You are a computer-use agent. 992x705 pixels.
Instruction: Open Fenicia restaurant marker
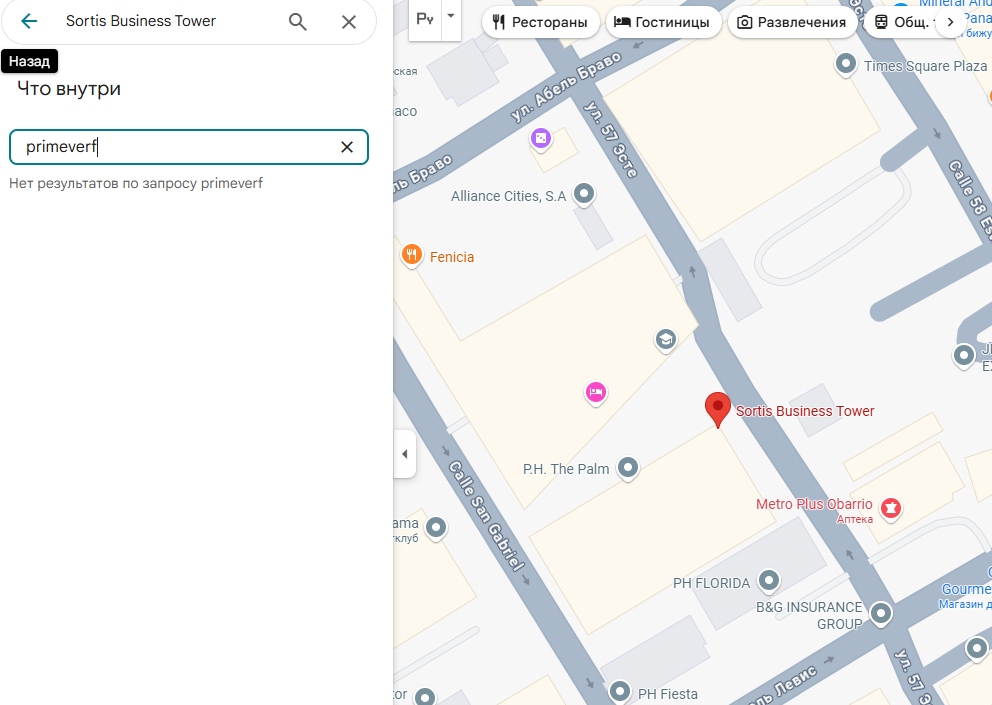click(411, 256)
